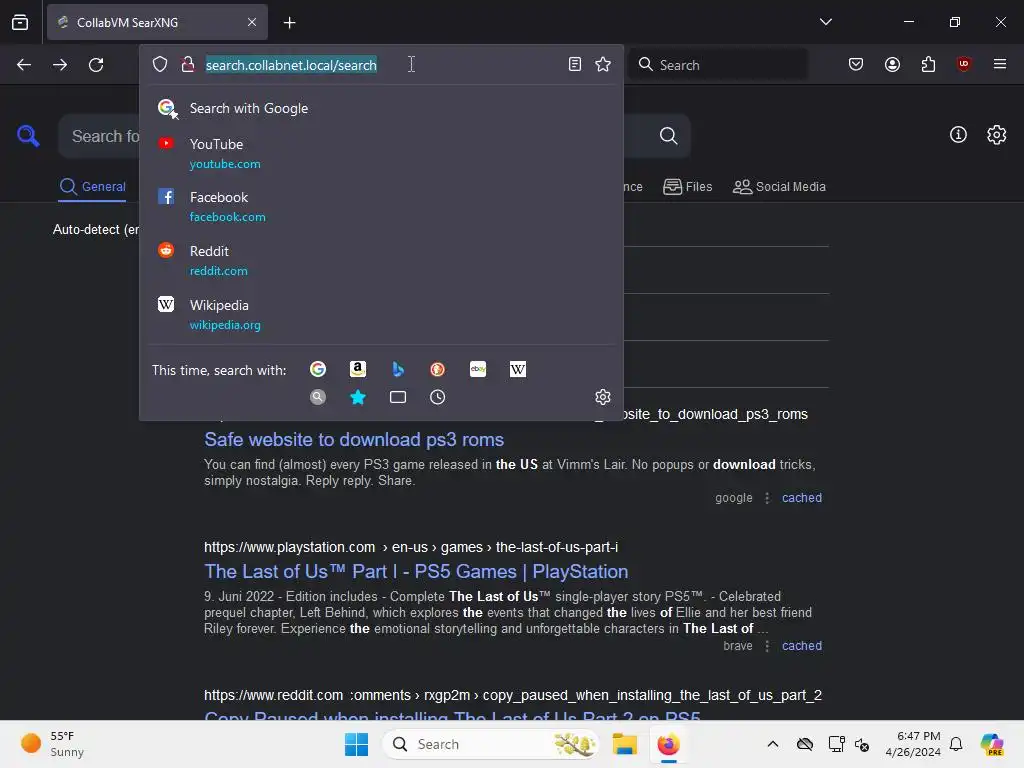
Task: Search this time with Amazon icon
Action: [358, 370]
